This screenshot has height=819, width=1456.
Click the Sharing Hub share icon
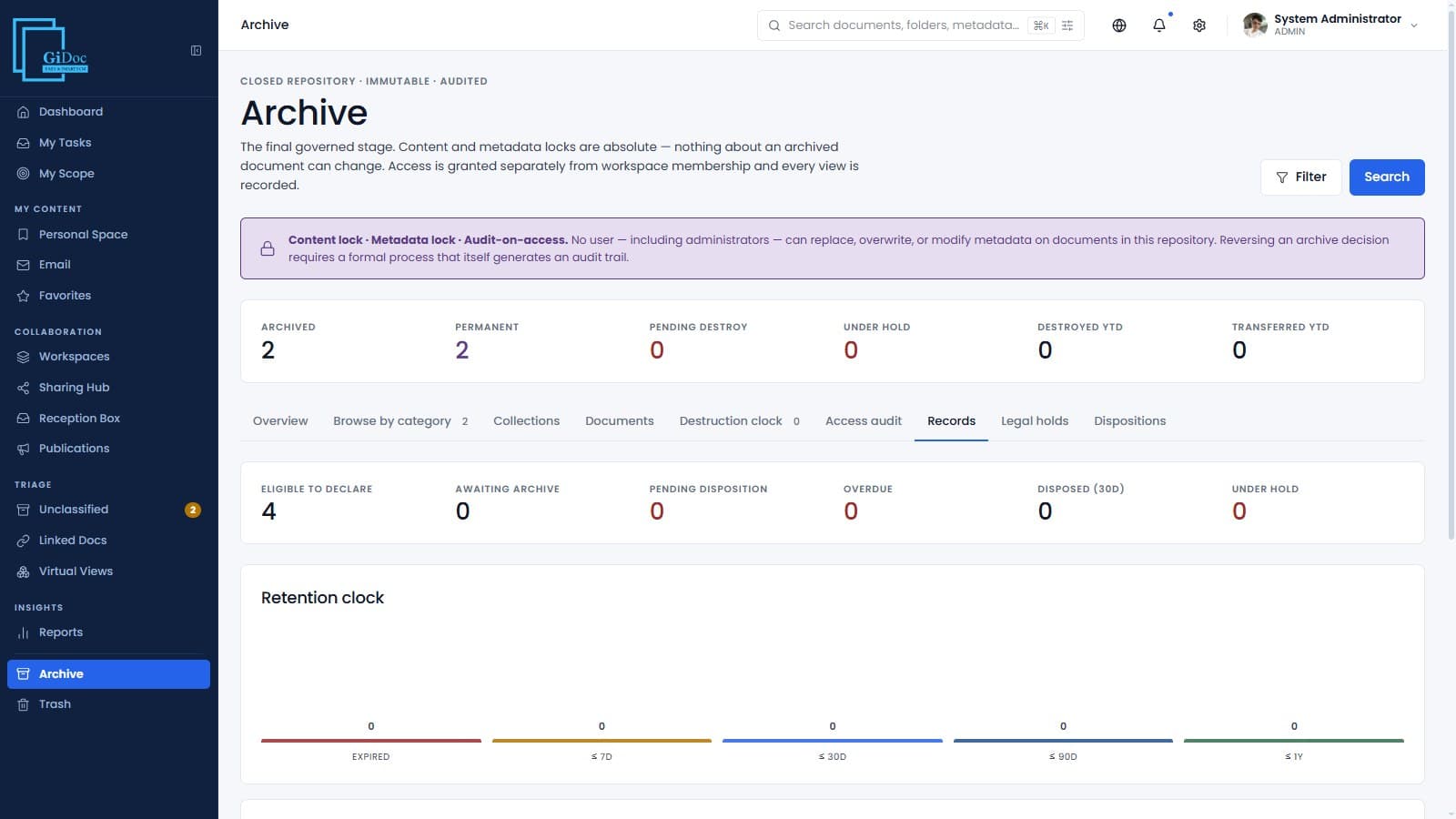tap(24, 388)
